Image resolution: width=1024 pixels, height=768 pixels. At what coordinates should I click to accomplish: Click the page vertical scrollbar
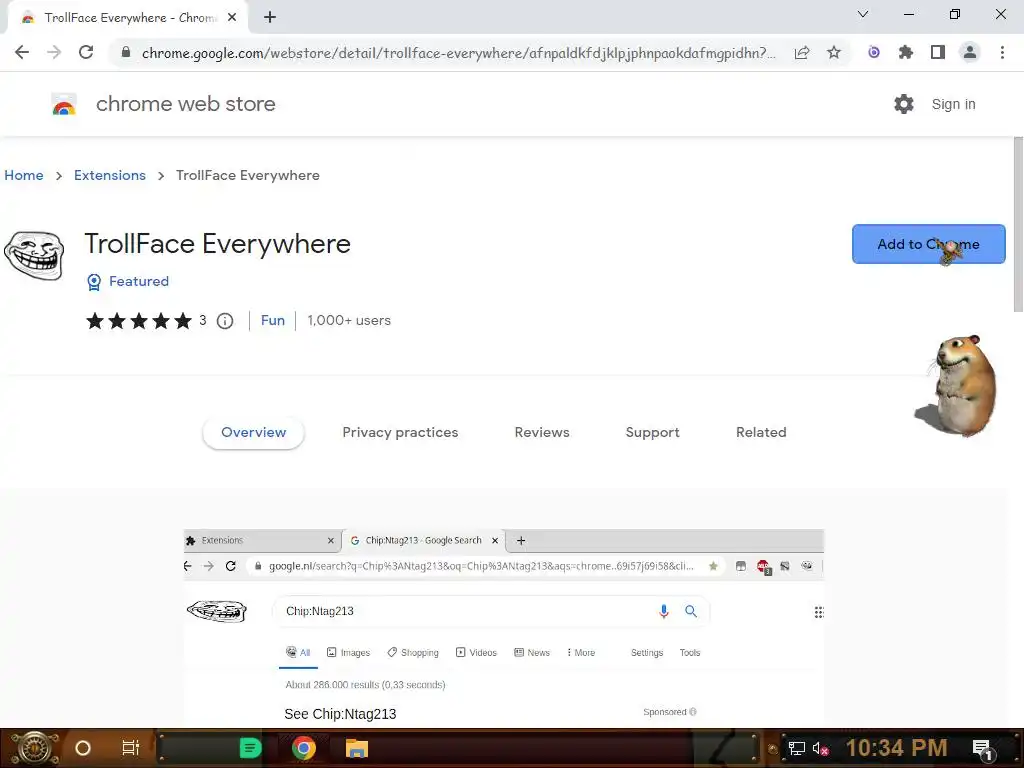(1018, 223)
